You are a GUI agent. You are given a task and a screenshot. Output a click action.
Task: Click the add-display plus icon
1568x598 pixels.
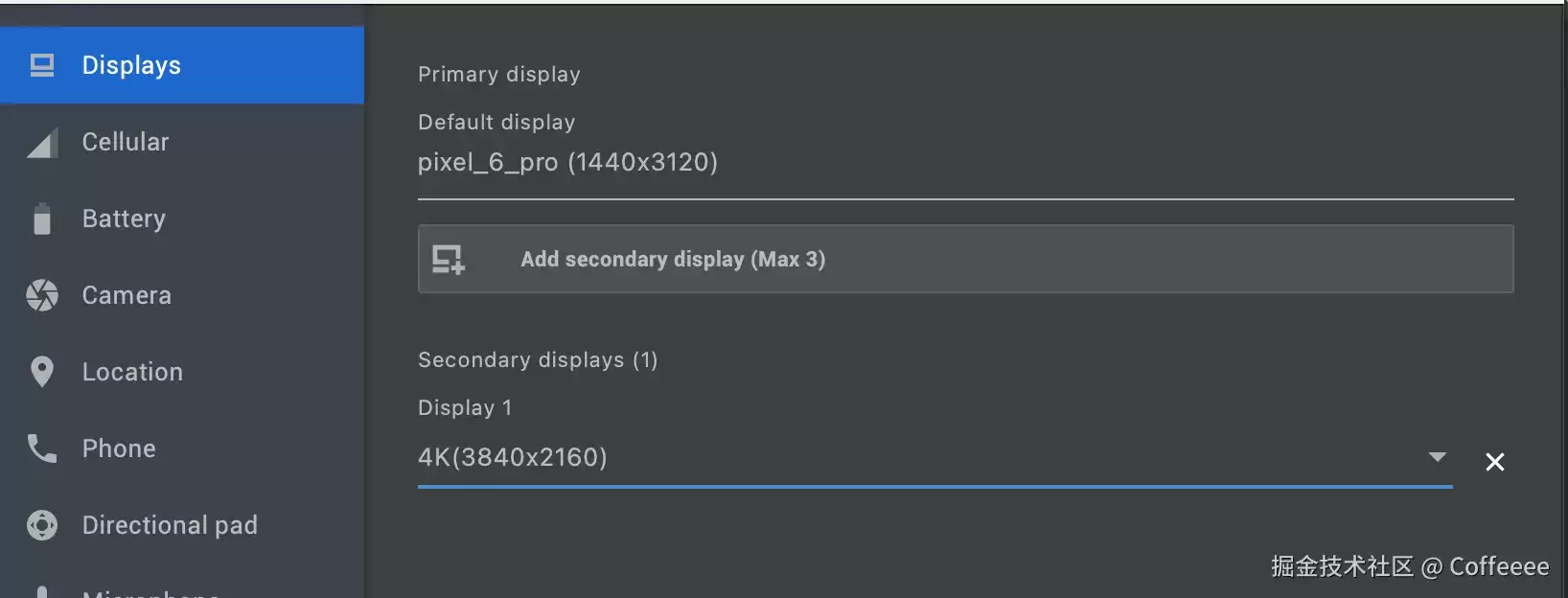click(448, 260)
